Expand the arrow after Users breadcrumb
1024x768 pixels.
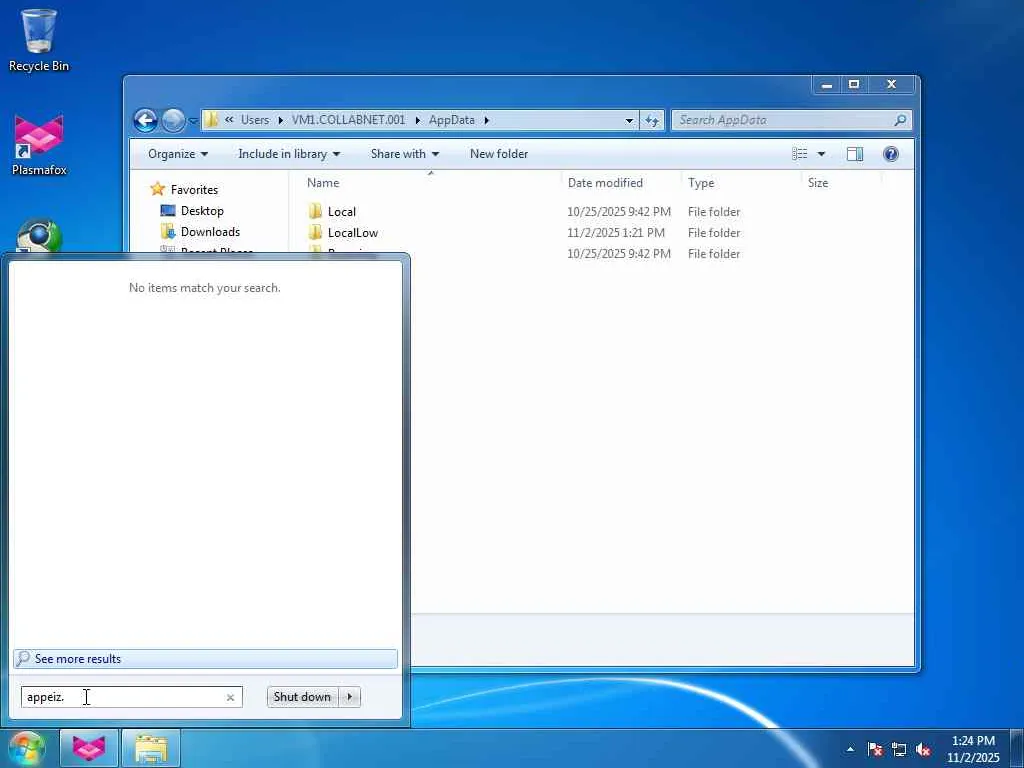pyautogui.click(x=281, y=120)
